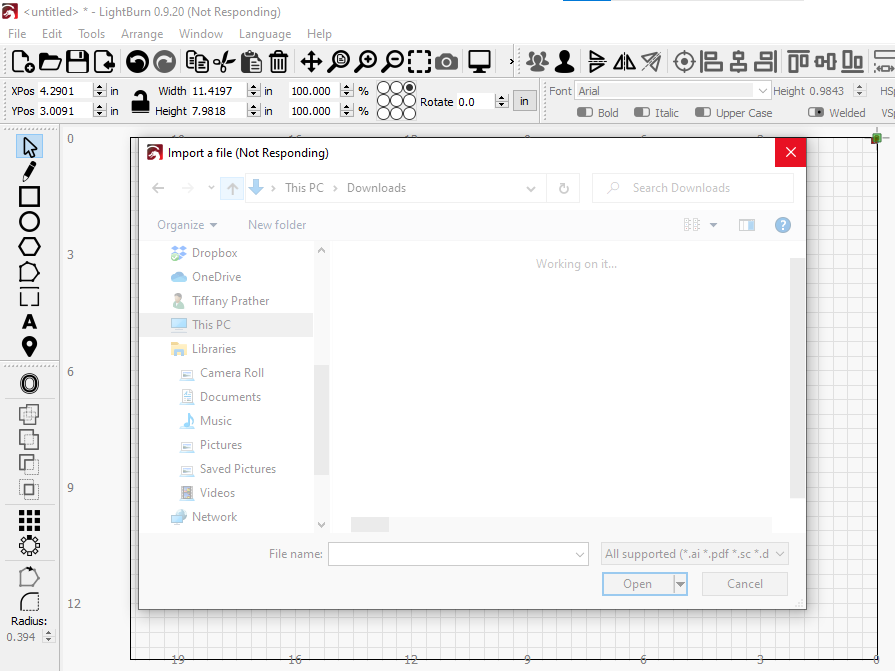The height and width of the screenshot is (671, 895).
Task: Activate the Pan/Move view tool
Action: click(x=311, y=61)
